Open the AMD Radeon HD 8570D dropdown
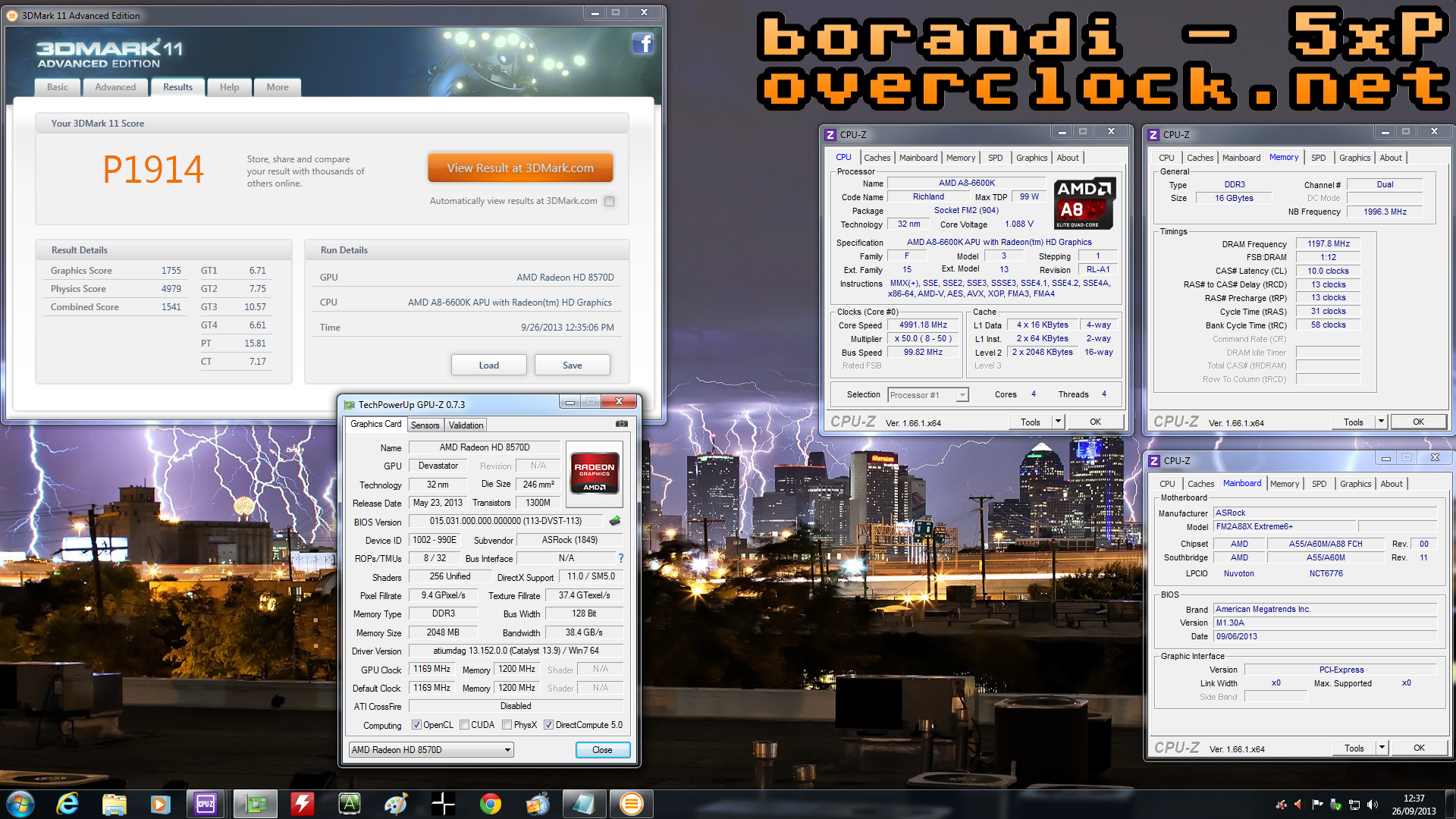Viewport: 1456px width, 819px height. 431,750
